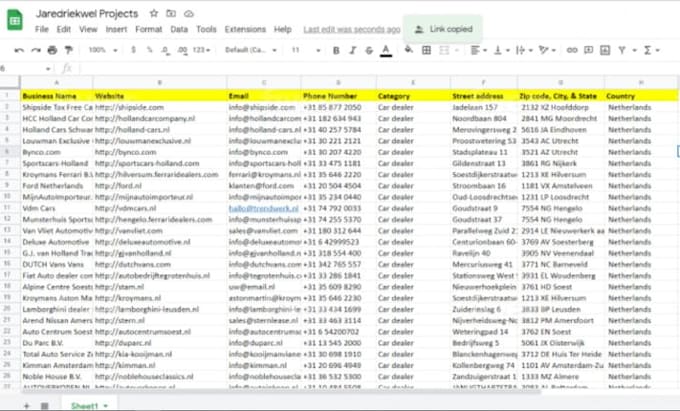Click the formula bar input
Screen dimensions: 680x411
(377, 68)
